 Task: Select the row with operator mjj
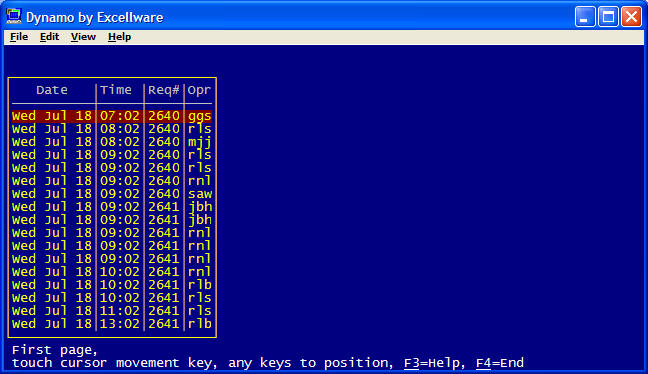[112, 142]
